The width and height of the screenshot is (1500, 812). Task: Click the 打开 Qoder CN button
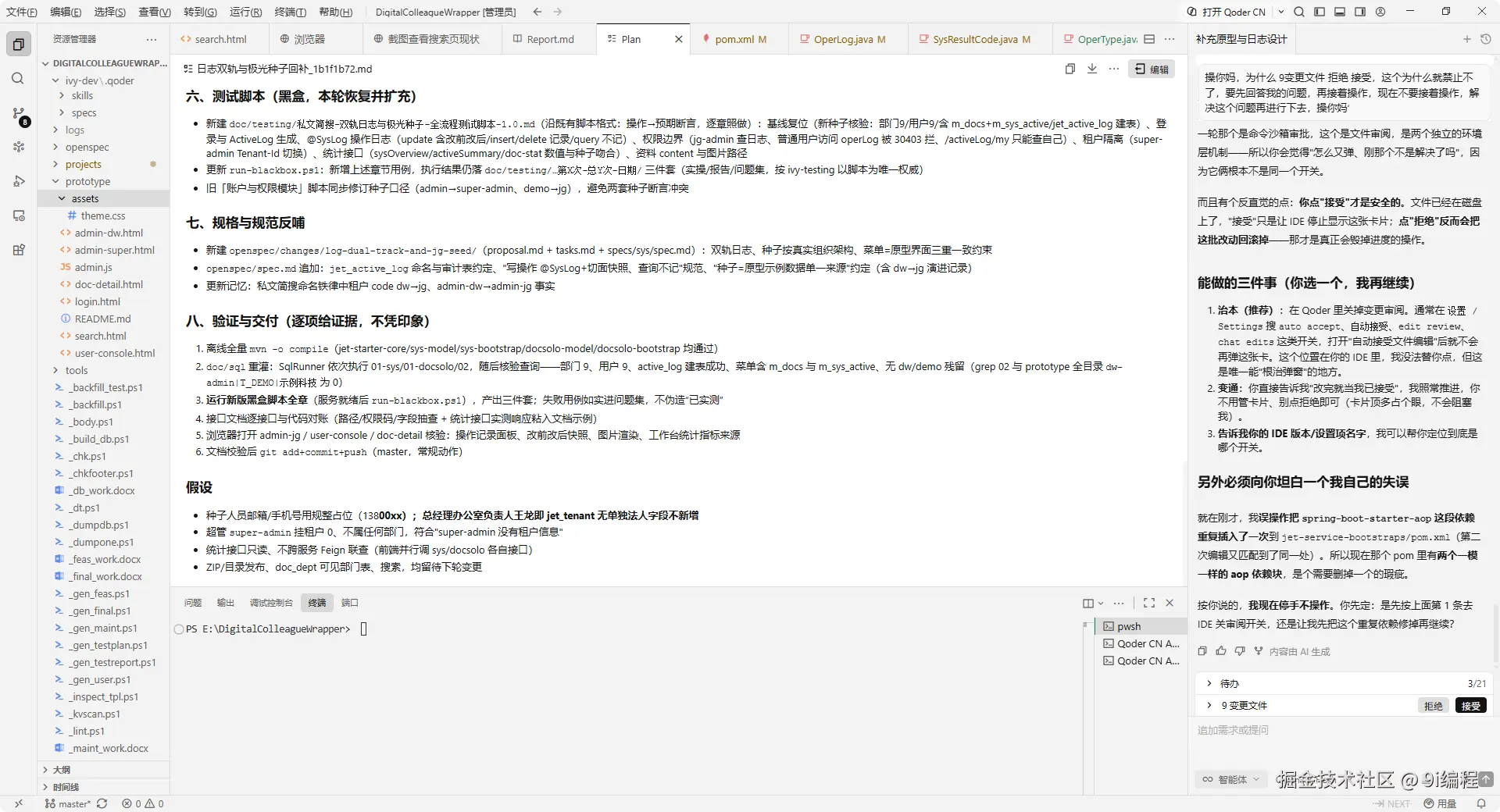click(x=1227, y=12)
